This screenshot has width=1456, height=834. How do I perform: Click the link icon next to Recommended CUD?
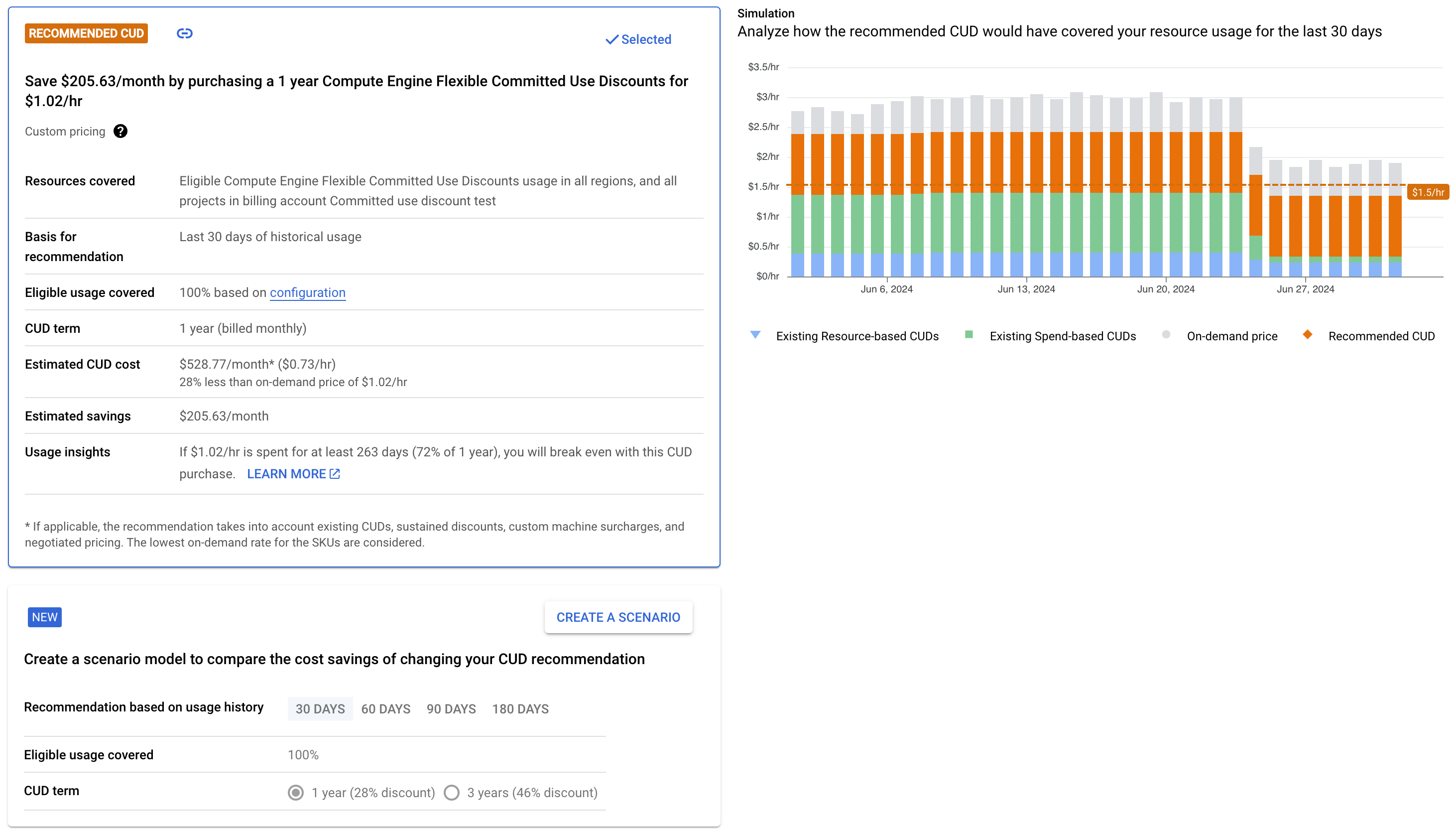tap(184, 33)
